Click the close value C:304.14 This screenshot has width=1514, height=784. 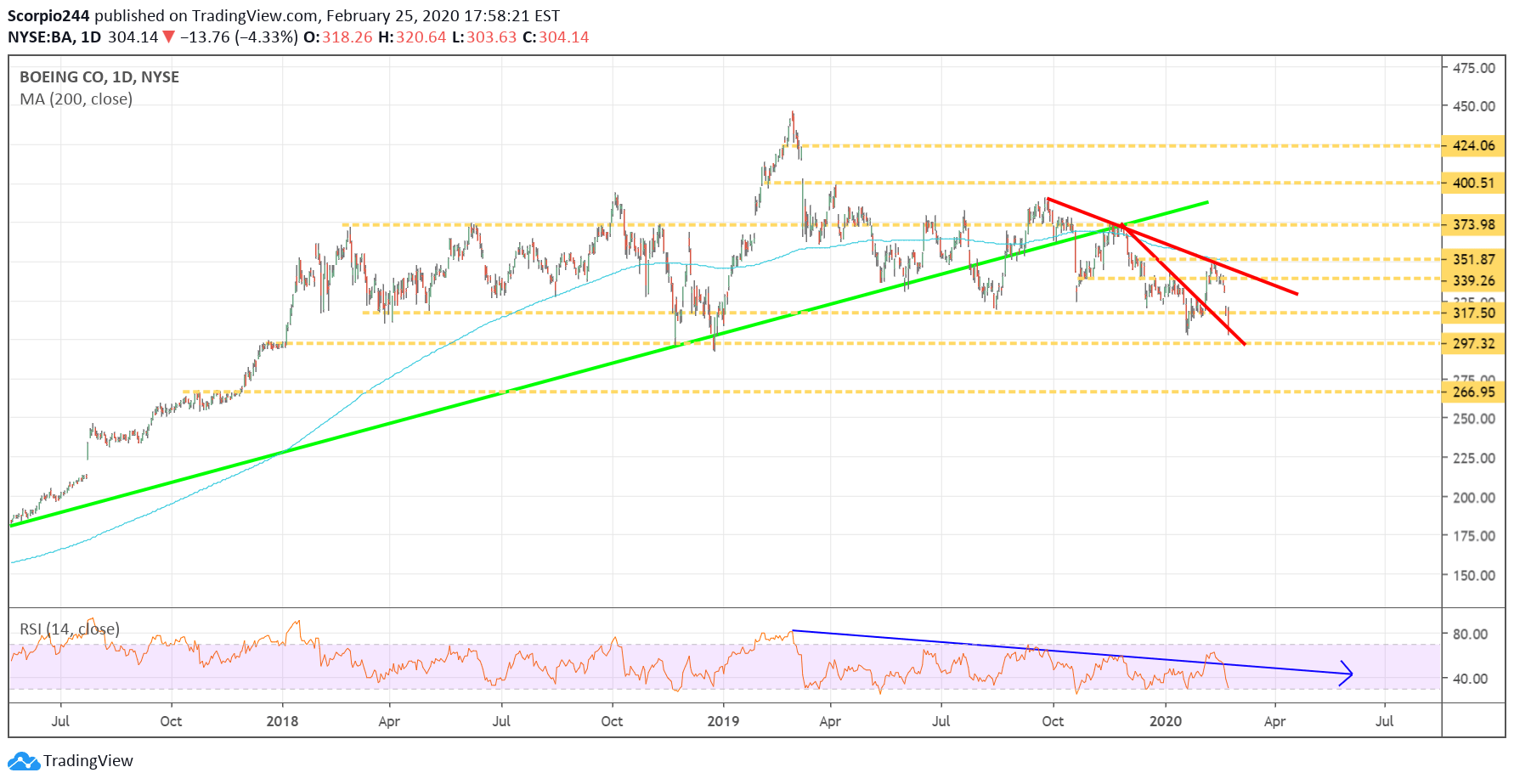pos(556,37)
